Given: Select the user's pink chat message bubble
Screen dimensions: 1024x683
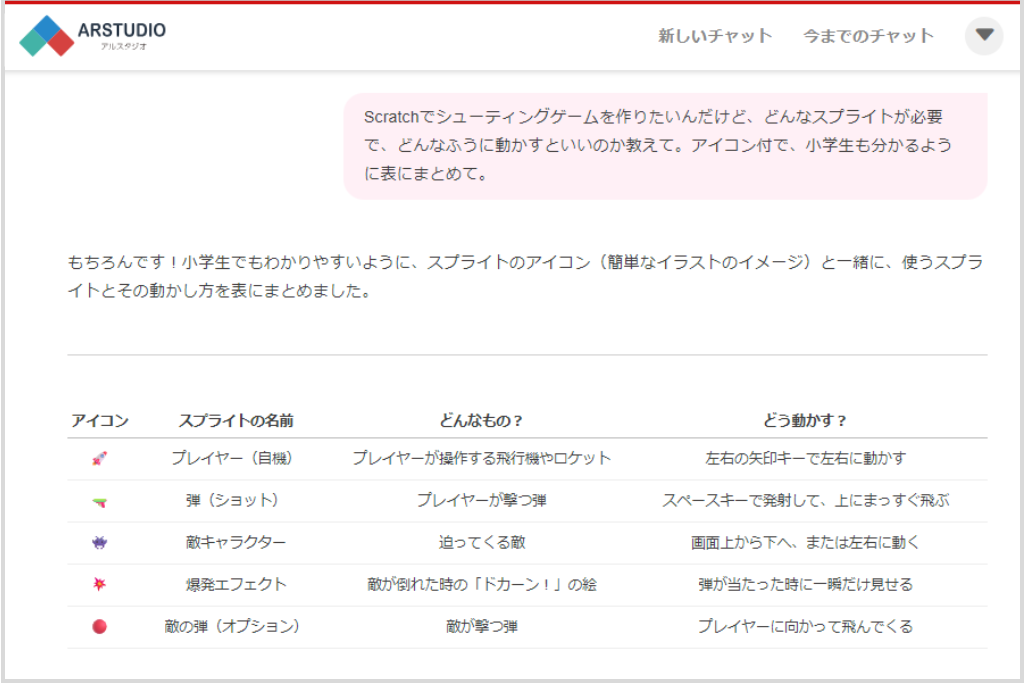Looking at the screenshot, I should pos(665,146).
